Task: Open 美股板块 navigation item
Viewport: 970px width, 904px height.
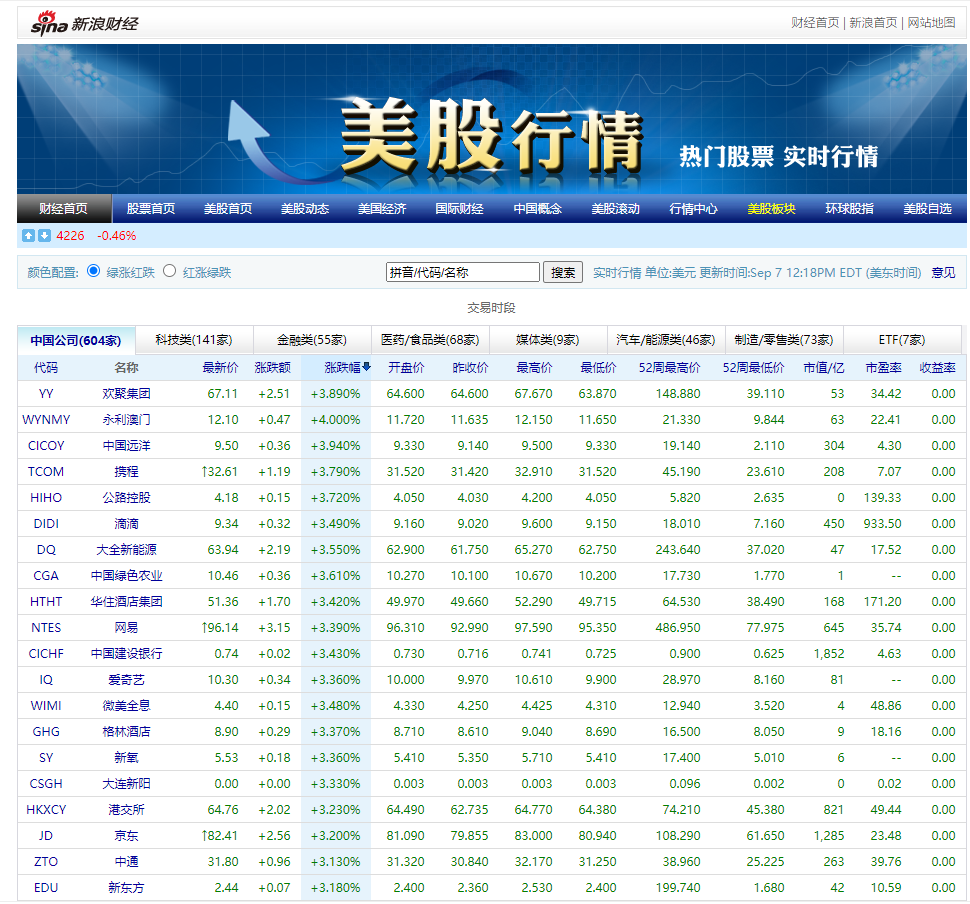Action: click(x=771, y=209)
